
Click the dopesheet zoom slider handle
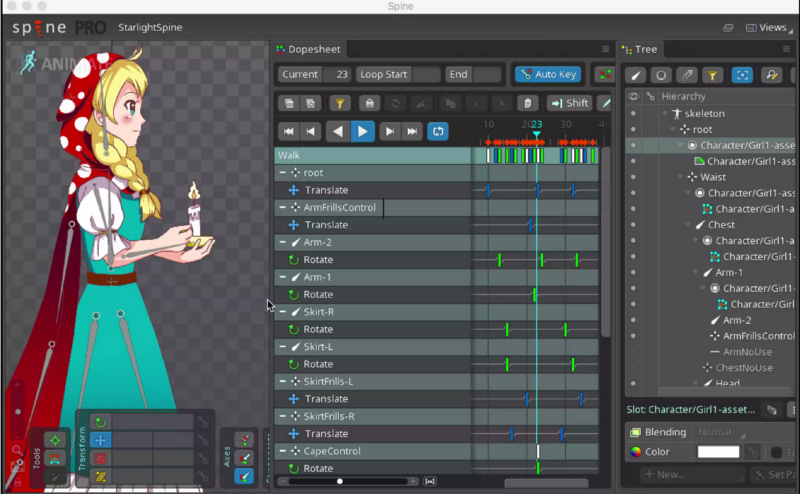pos(340,481)
